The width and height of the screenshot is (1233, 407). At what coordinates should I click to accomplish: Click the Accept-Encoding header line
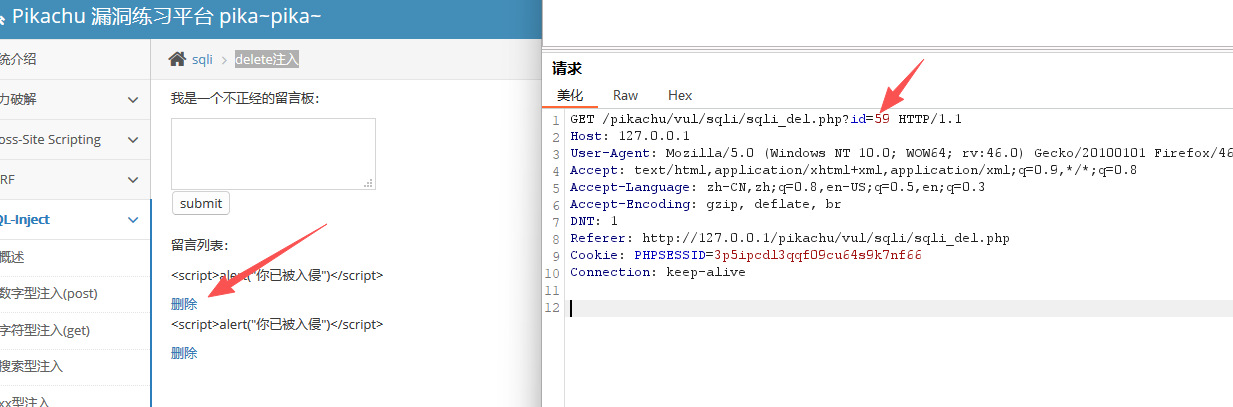tap(706, 204)
